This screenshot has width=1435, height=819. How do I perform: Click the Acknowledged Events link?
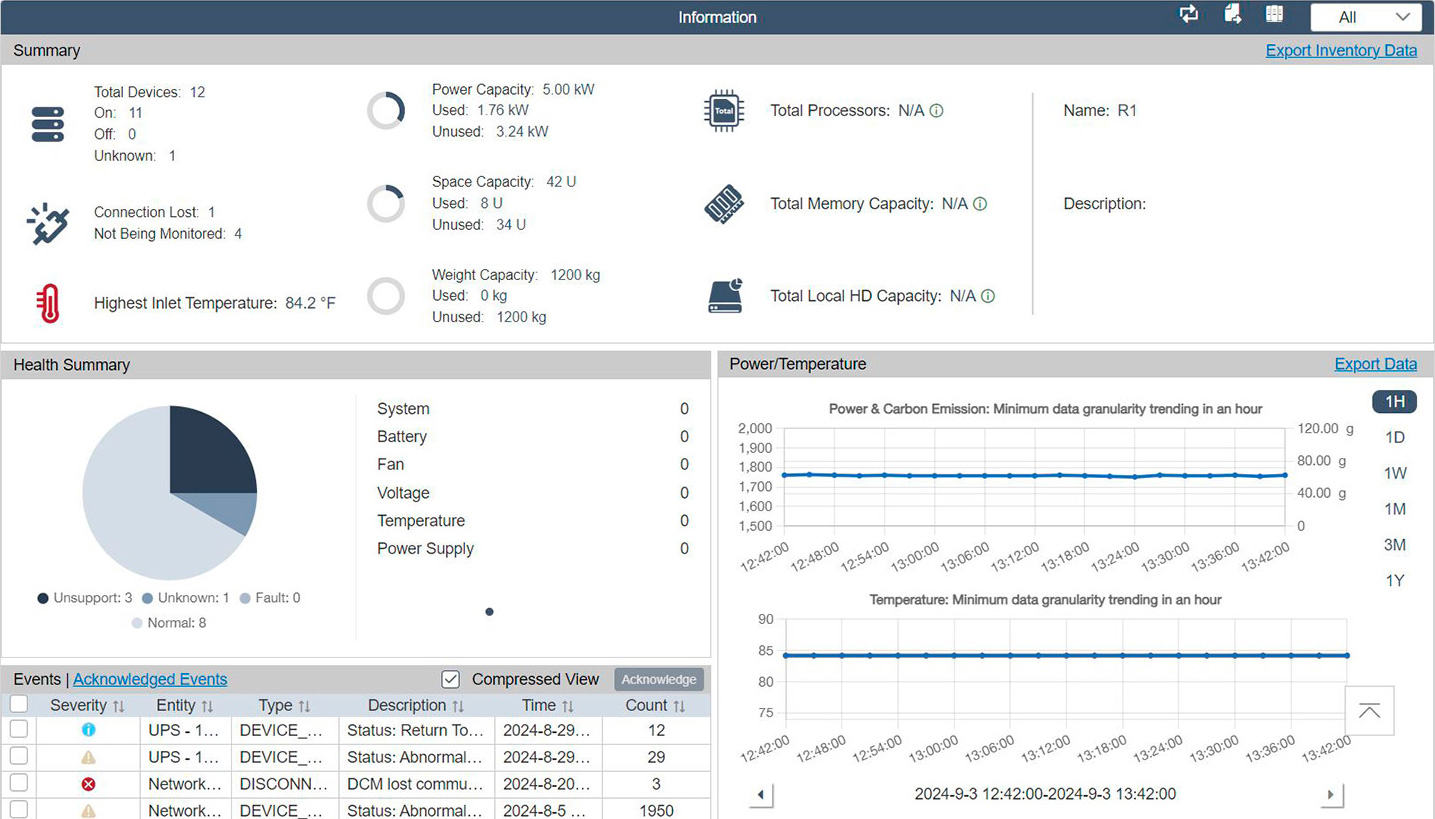pyautogui.click(x=150, y=679)
